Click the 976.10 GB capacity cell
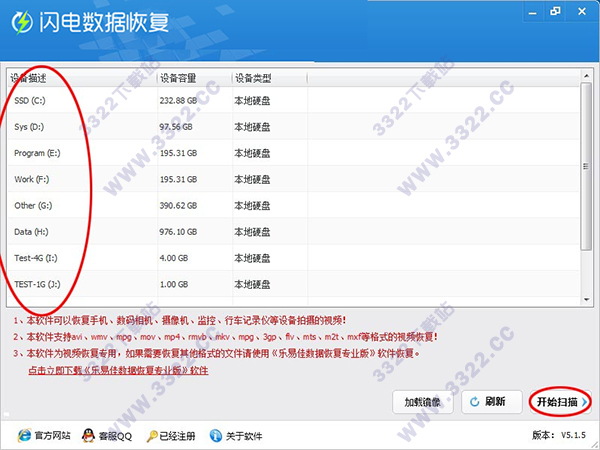The width and height of the screenshot is (600, 450). (x=178, y=232)
